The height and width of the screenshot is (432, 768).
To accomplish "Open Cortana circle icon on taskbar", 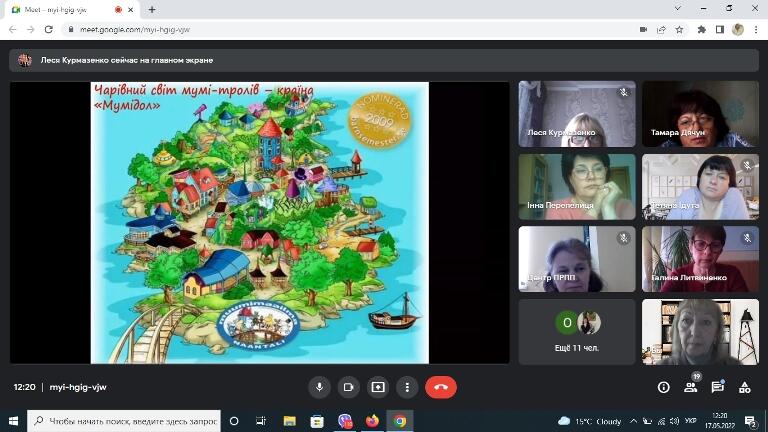I will pyautogui.click(x=234, y=421).
